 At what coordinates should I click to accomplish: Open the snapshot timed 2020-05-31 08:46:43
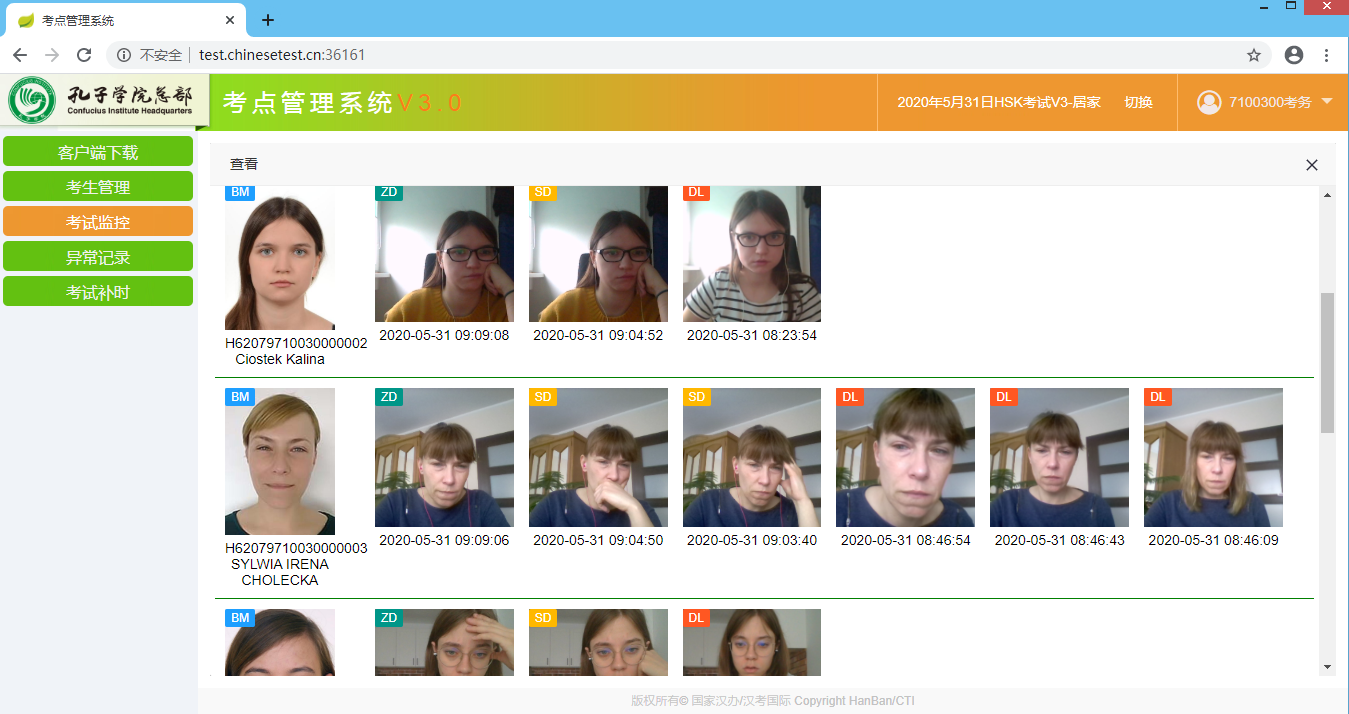tap(1059, 458)
